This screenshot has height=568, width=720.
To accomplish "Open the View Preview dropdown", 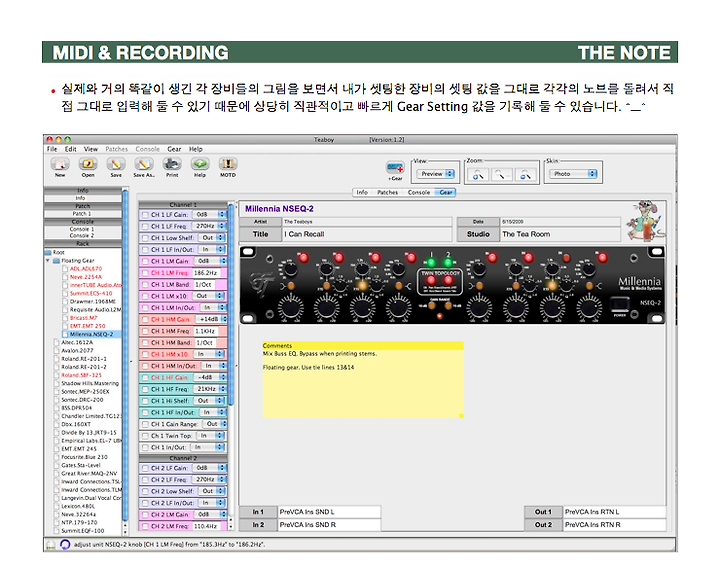I will (435, 174).
